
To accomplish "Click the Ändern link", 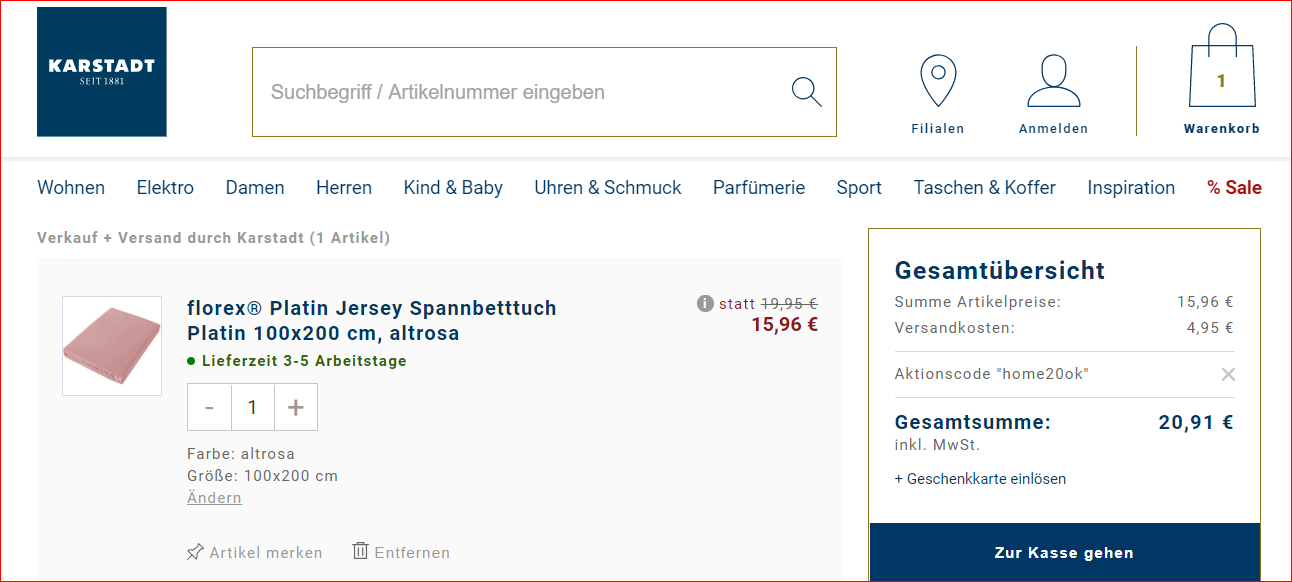I will pyautogui.click(x=214, y=498).
